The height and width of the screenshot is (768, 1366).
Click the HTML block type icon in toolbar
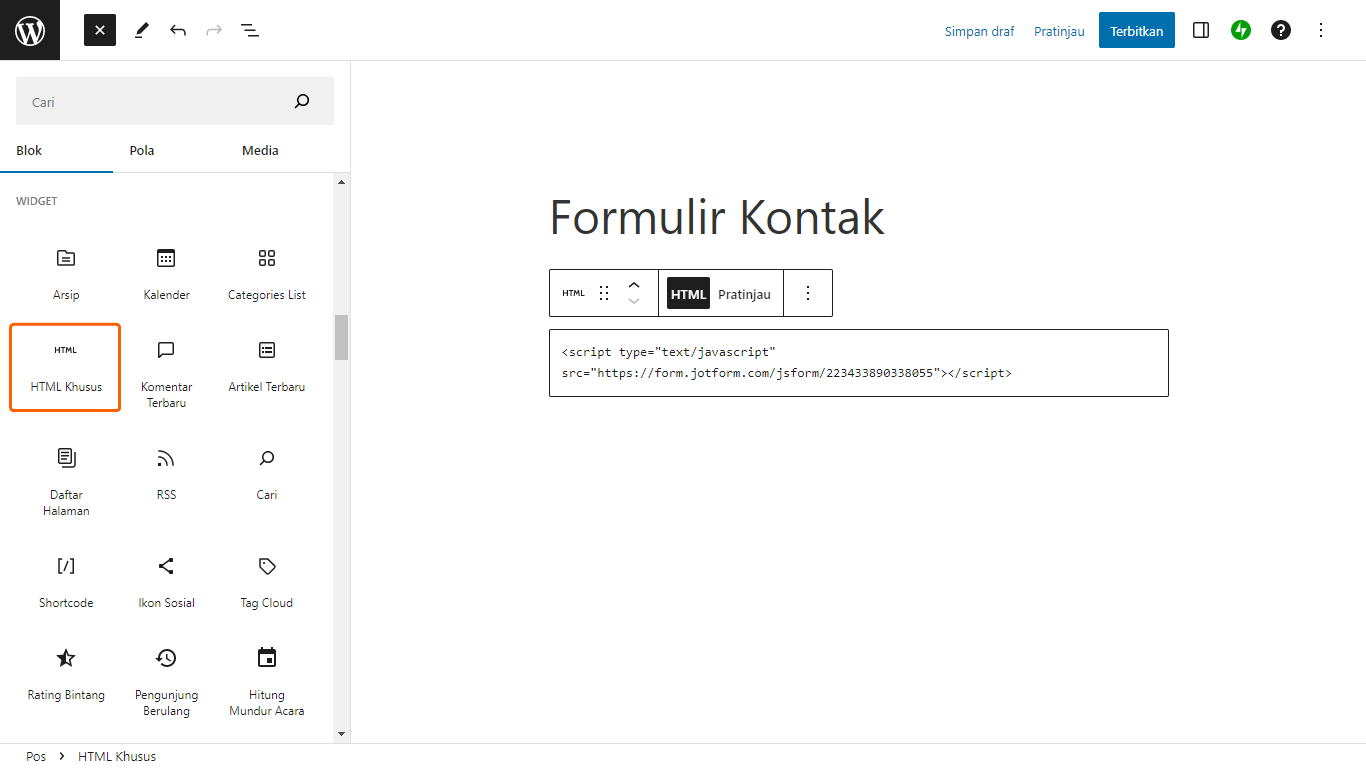coord(573,293)
